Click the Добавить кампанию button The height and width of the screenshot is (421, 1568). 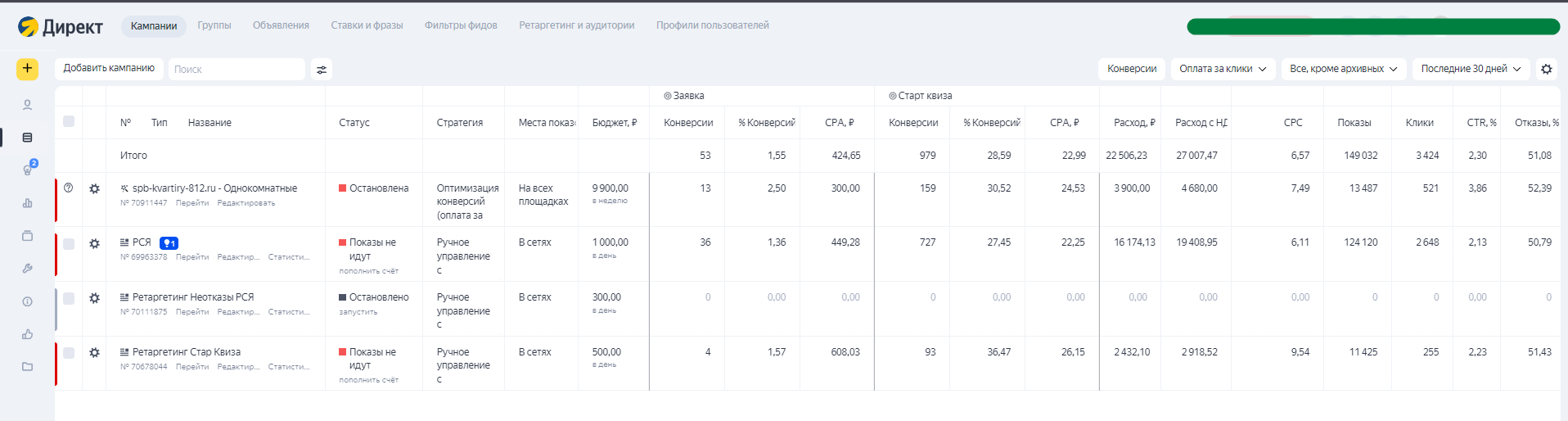(x=109, y=69)
